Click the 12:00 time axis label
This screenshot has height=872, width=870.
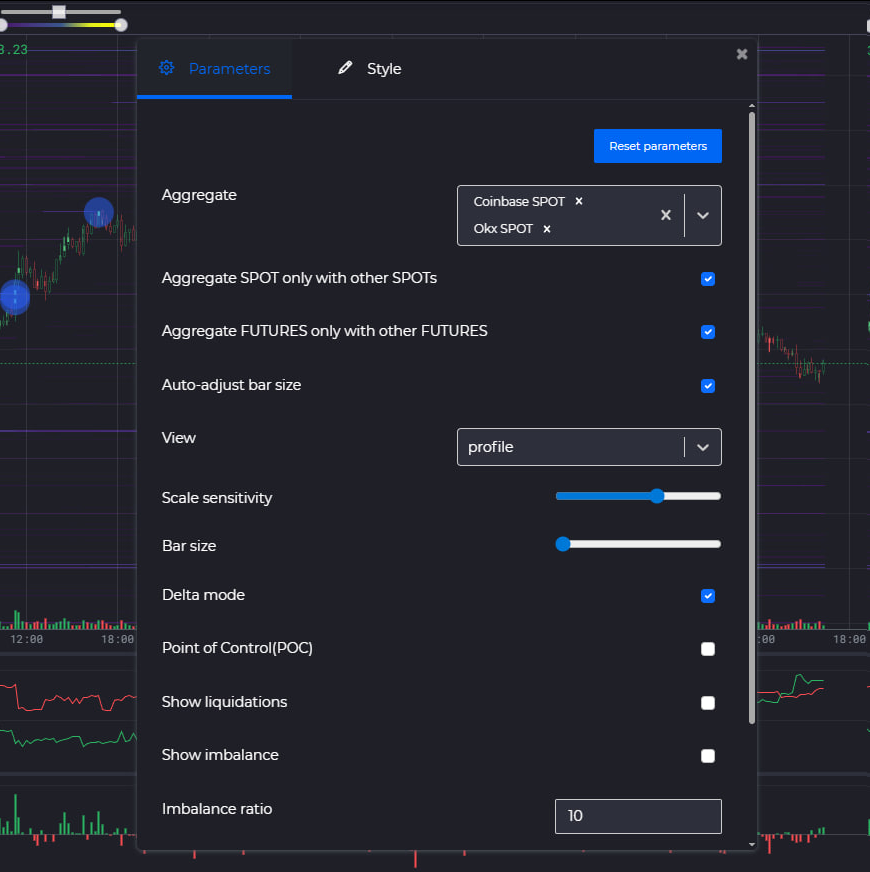tap(26, 640)
